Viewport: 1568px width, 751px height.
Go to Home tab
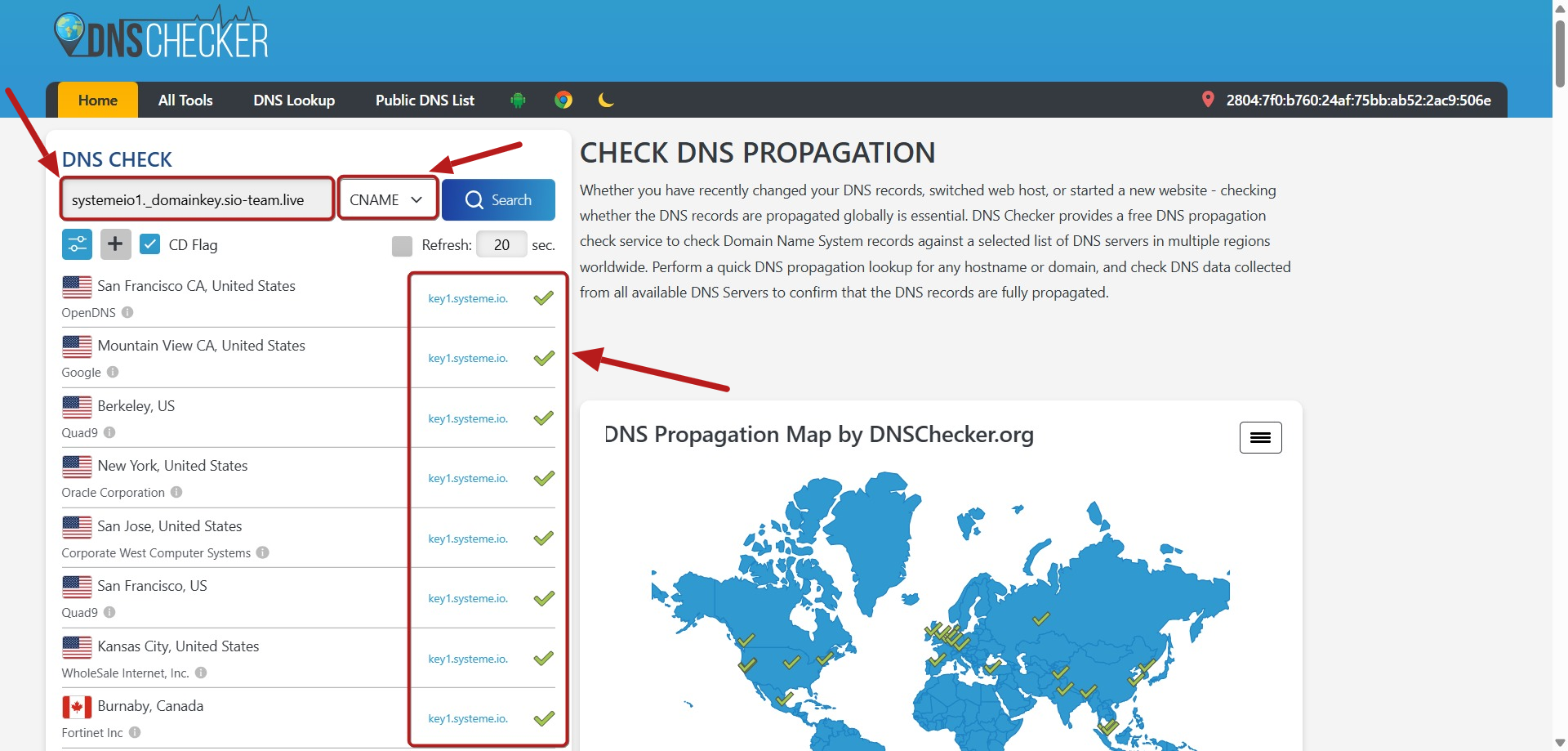point(98,101)
